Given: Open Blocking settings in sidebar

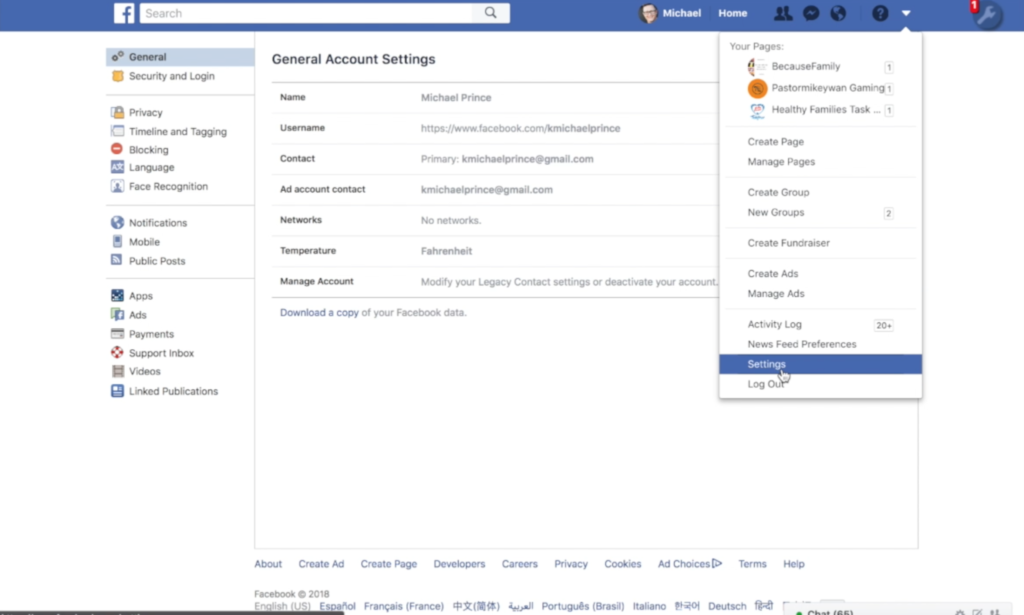Looking at the screenshot, I should point(148,150).
